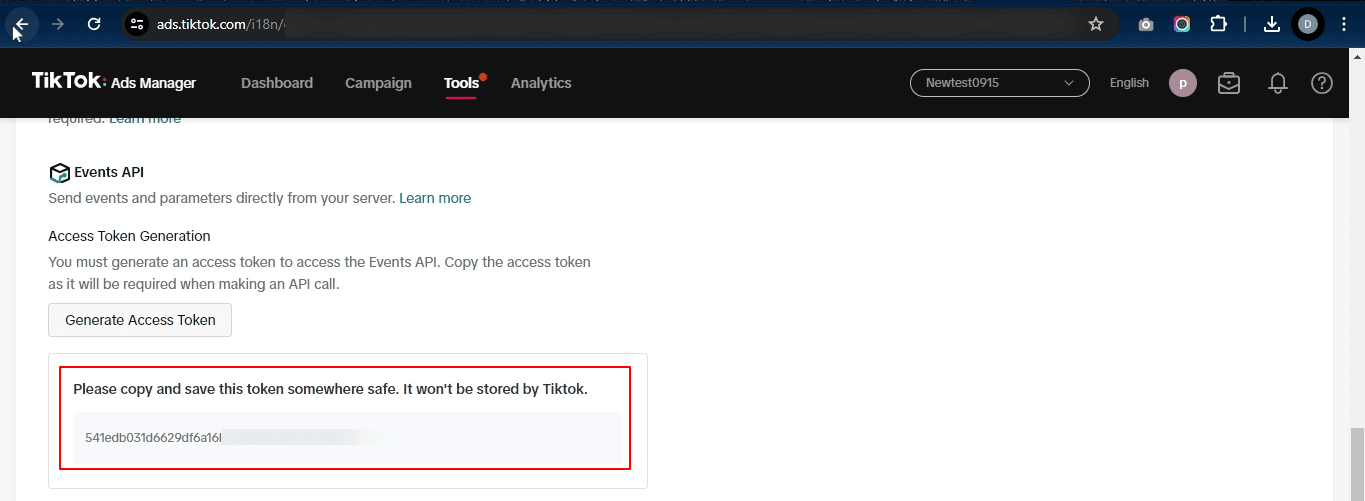Switch to the Campaign tab
Viewport: 1365px width, 501px height.
[x=378, y=83]
